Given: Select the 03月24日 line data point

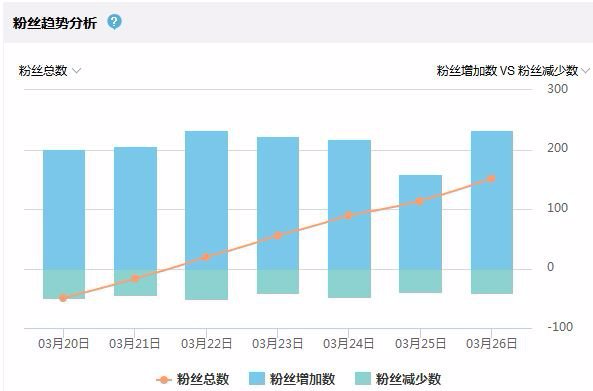Looking at the screenshot, I should [x=349, y=216].
